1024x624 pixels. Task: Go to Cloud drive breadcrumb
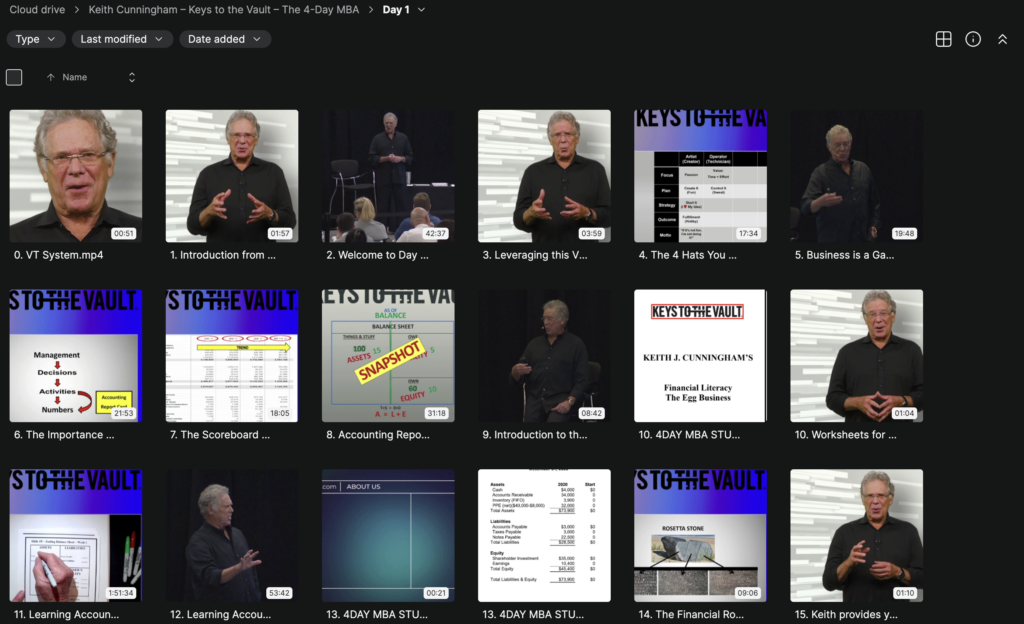click(x=37, y=10)
